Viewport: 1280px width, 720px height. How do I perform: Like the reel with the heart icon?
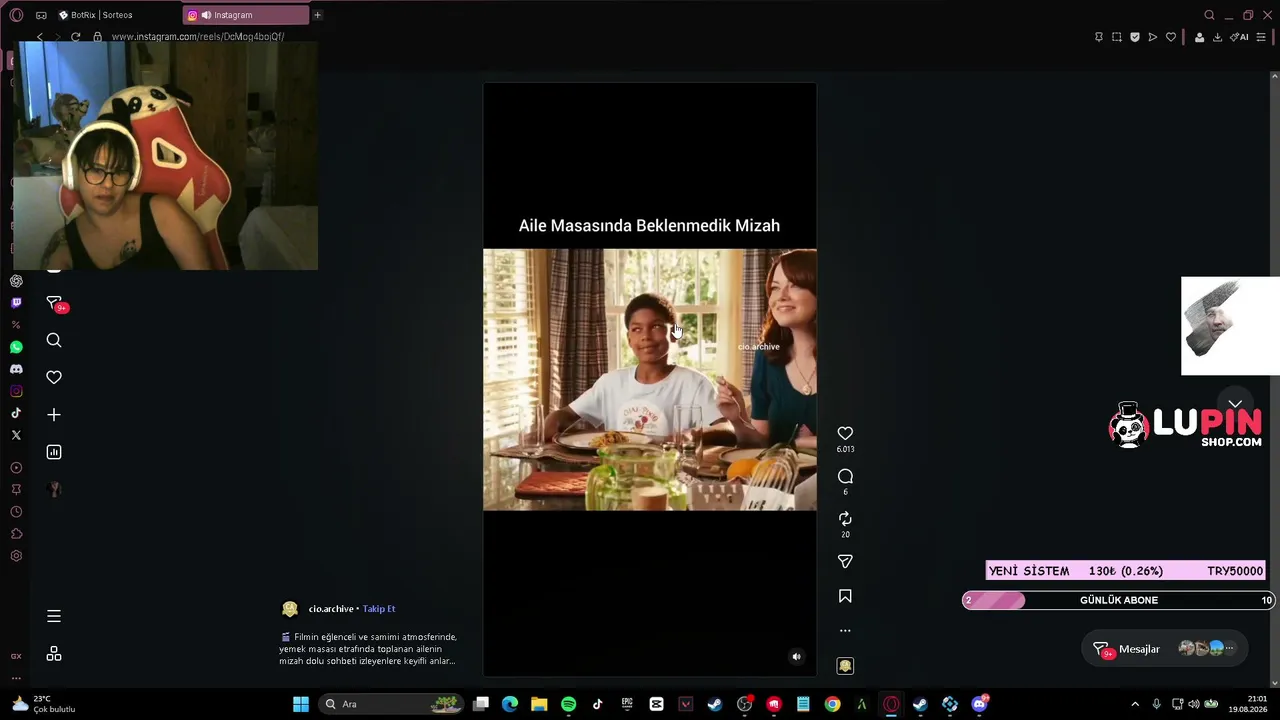coord(845,433)
